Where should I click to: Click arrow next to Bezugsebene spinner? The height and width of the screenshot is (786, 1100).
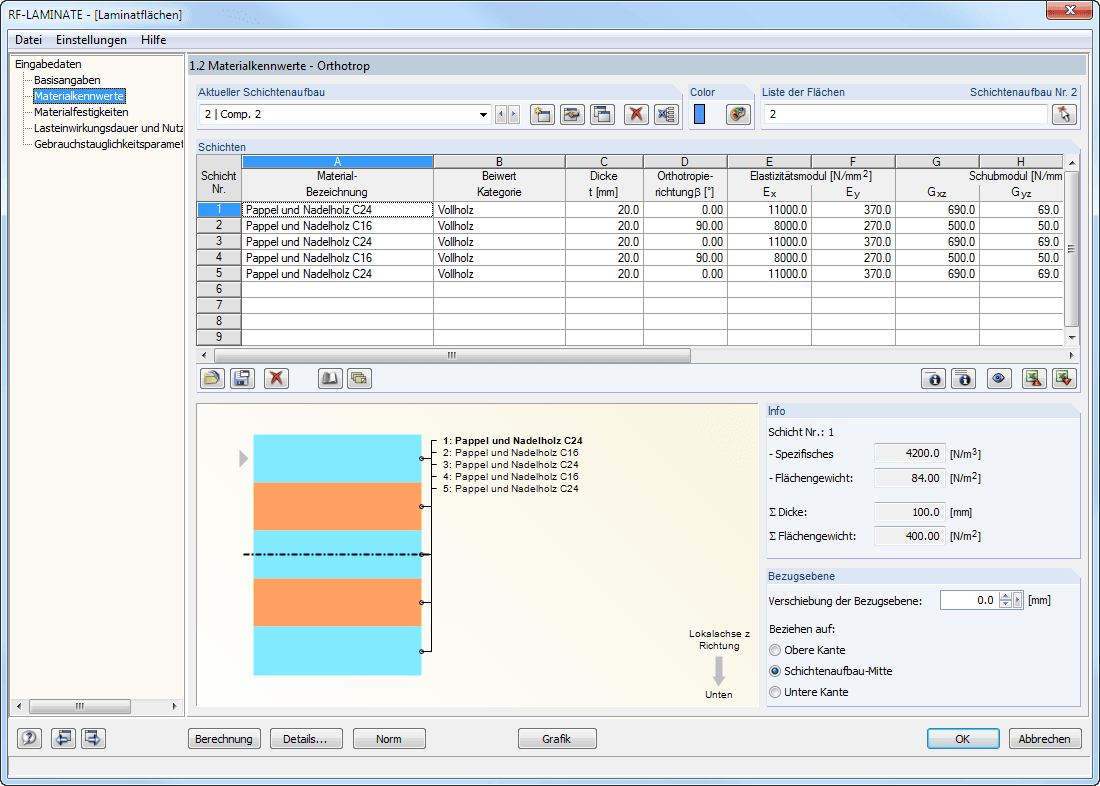(x=1018, y=600)
